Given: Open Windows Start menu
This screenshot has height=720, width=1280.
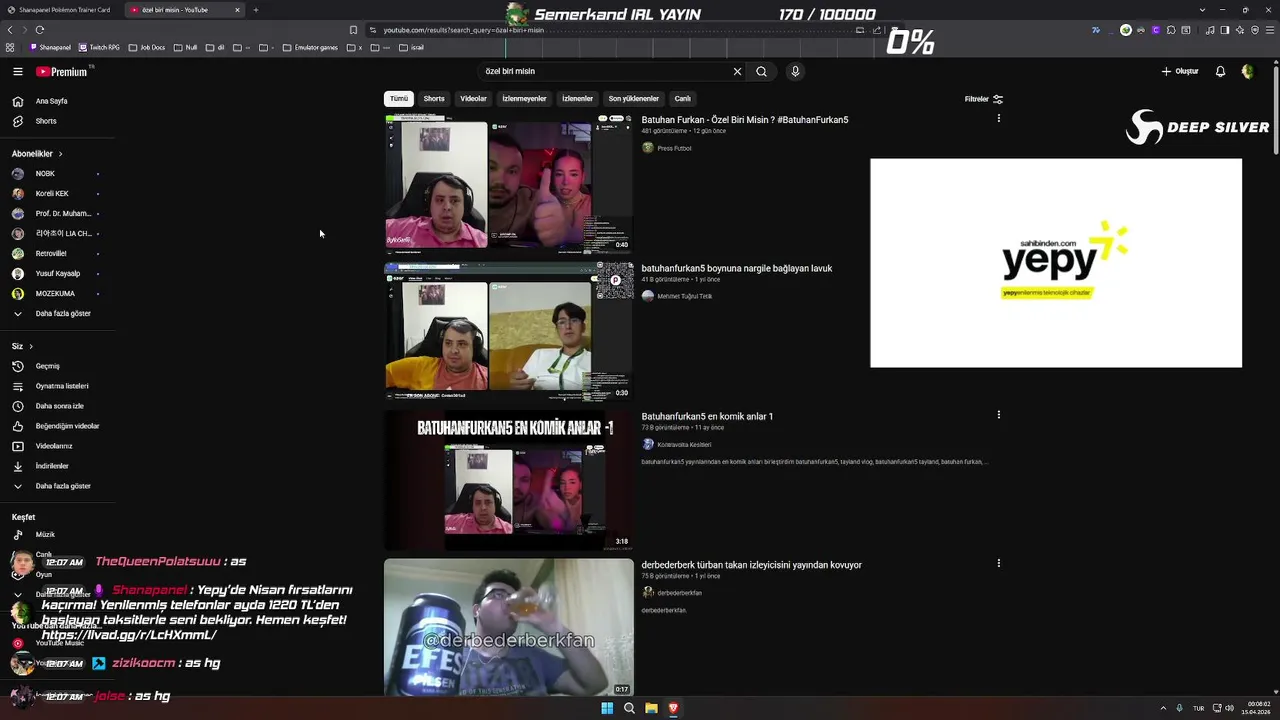Looking at the screenshot, I should [x=607, y=708].
